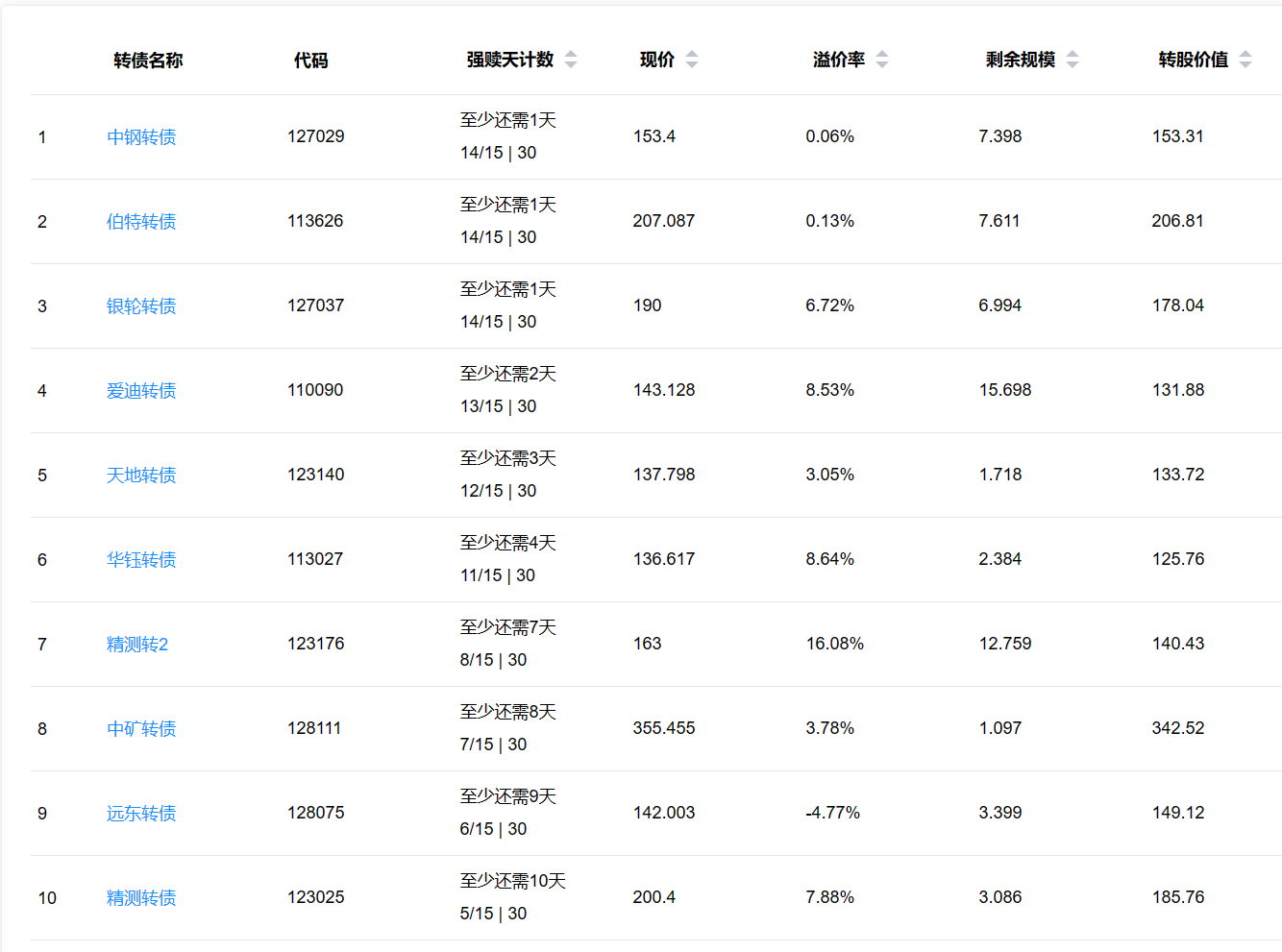Open the 华钰转债 link
The width and height of the screenshot is (1282, 952).
141,560
